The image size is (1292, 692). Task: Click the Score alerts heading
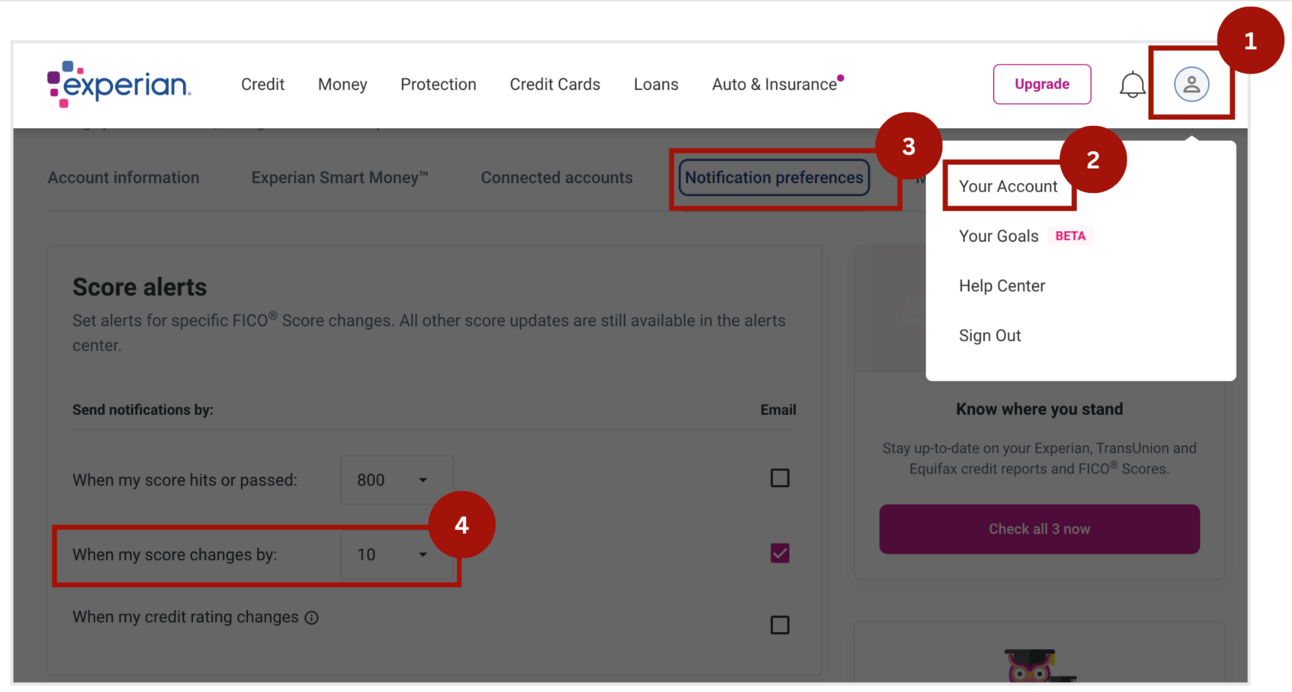140,287
